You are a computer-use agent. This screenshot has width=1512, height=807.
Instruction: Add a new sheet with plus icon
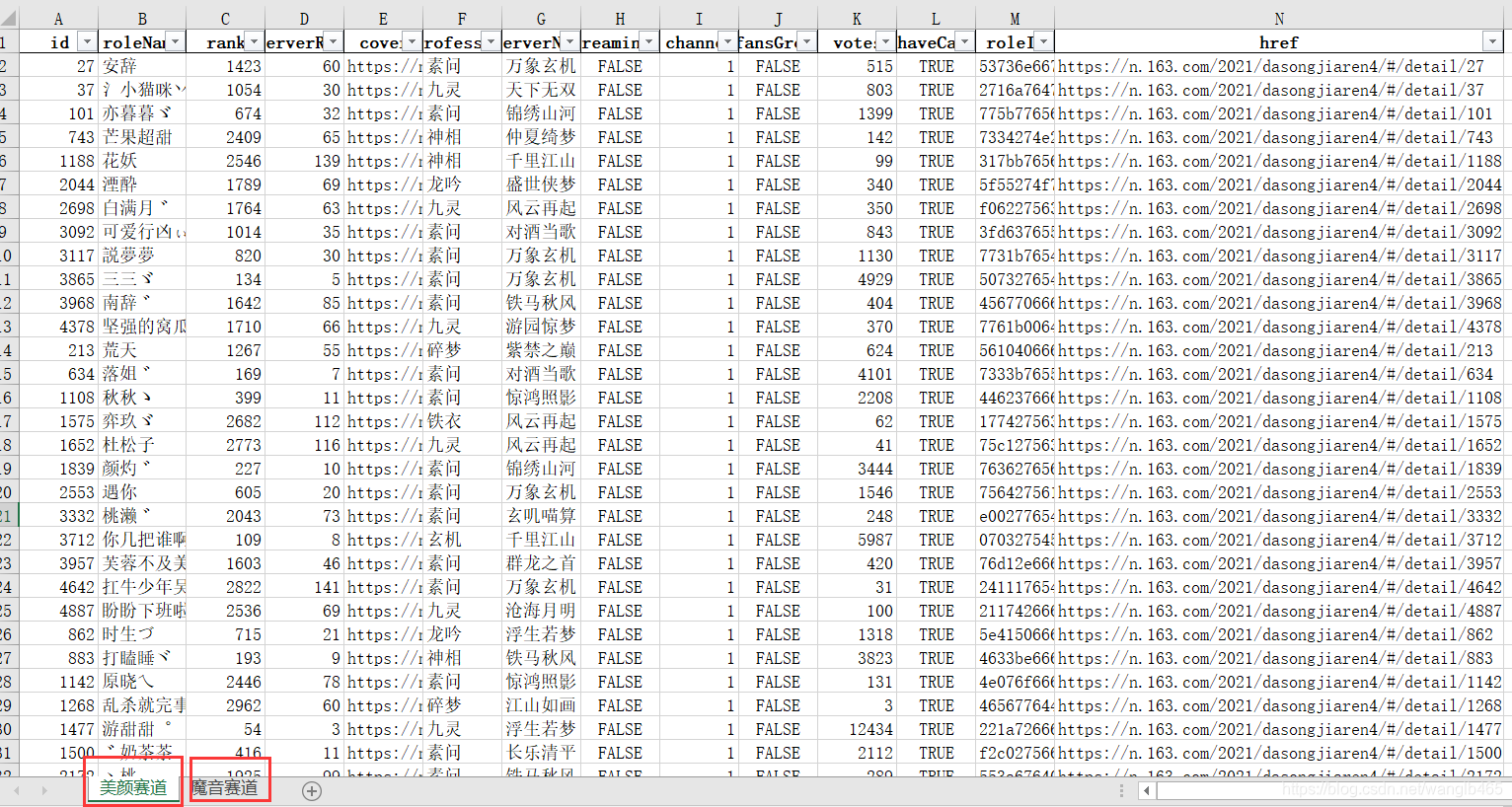tap(312, 790)
